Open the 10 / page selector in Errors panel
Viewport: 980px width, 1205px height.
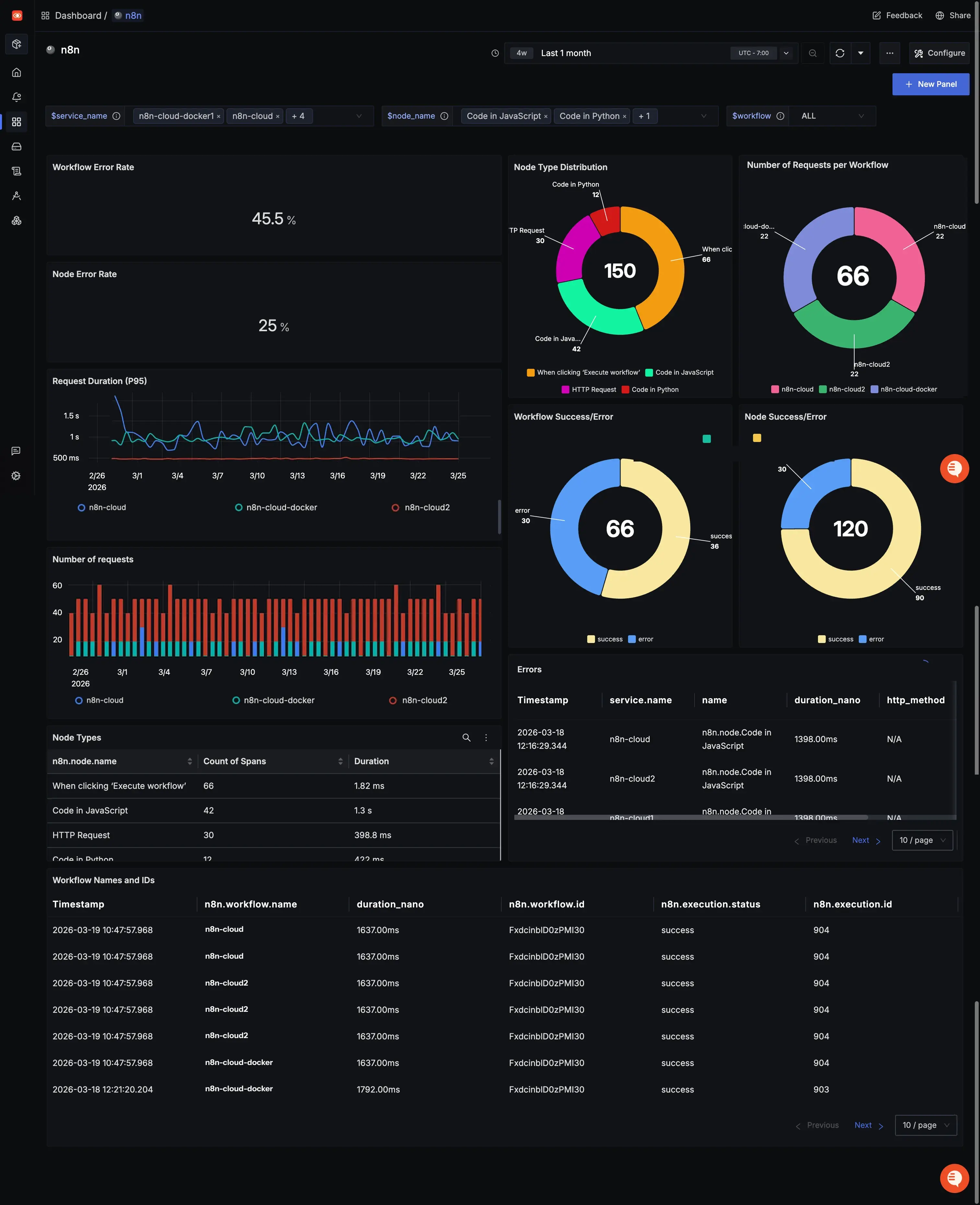tap(922, 840)
